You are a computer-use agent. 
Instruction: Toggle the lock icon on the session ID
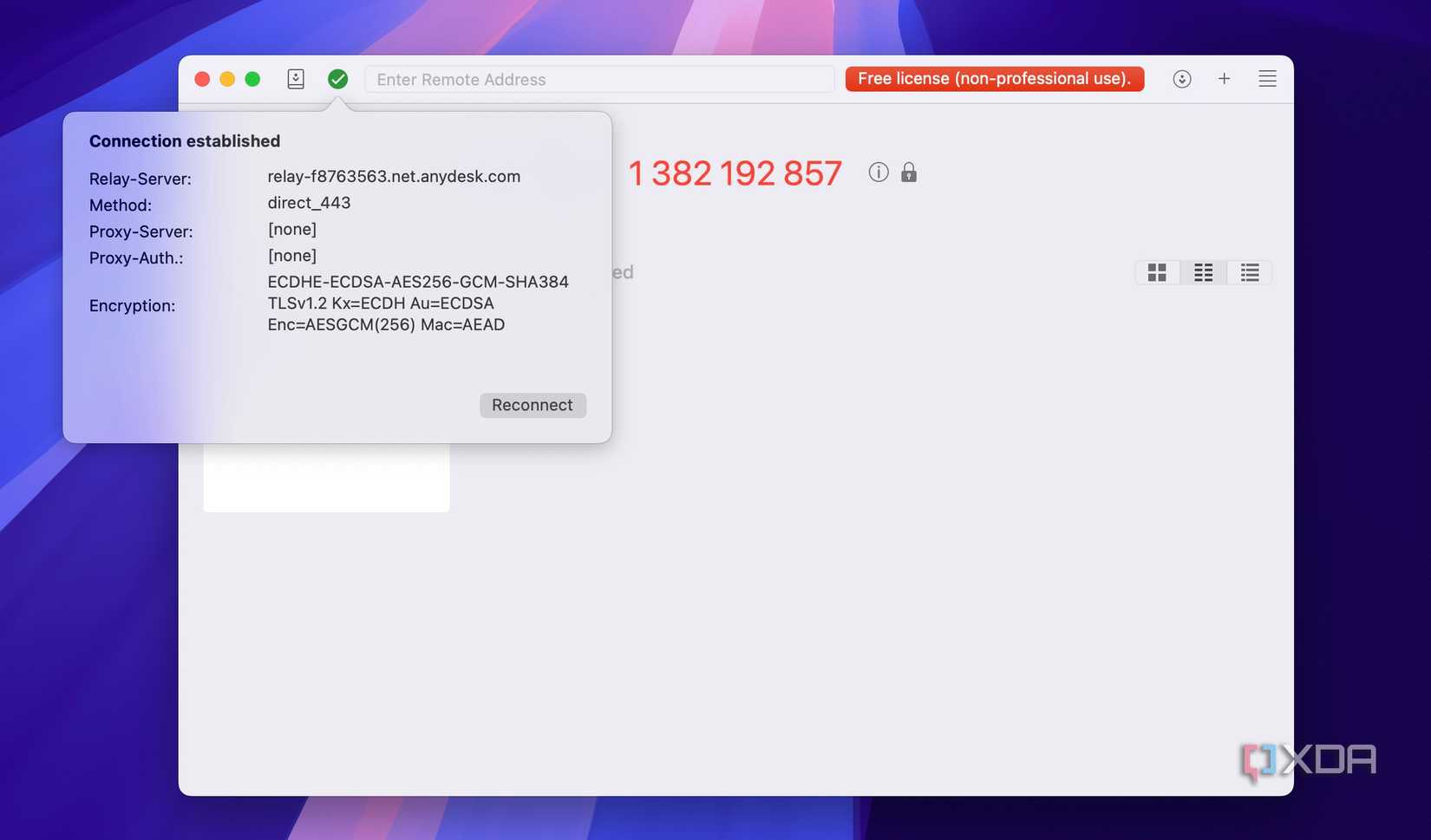pos(909,172)
